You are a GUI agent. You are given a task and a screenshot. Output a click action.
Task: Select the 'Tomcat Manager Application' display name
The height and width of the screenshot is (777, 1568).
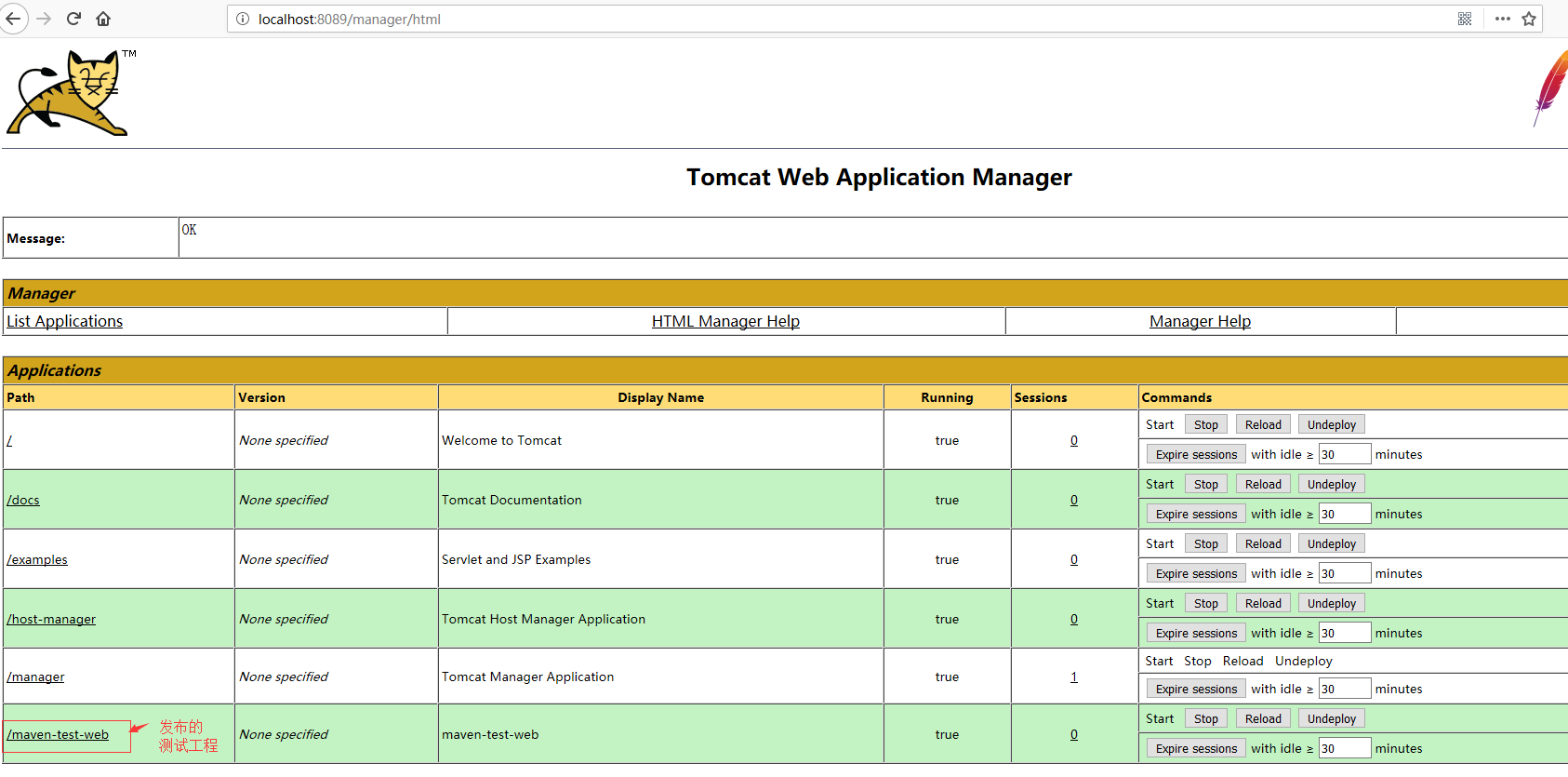527,677
